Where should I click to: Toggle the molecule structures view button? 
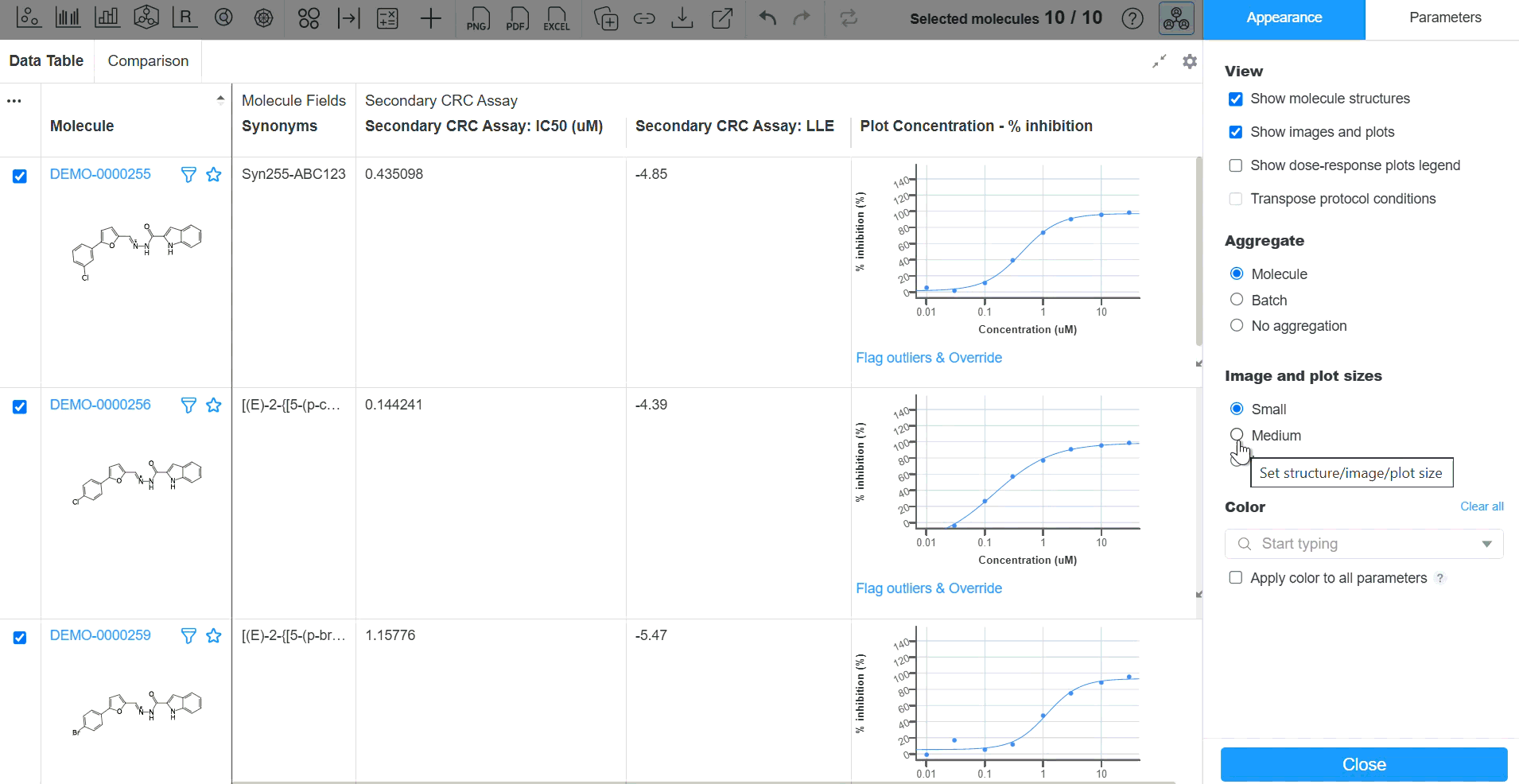1176,18
